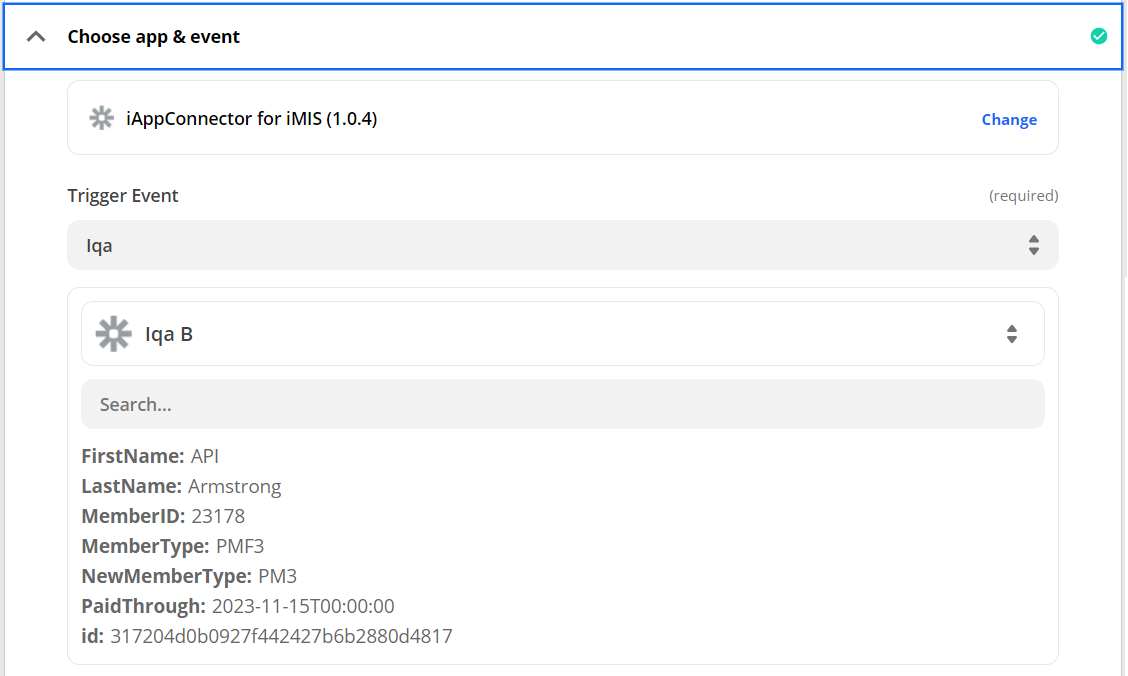Click the Iqa B sample icon
Viewport: 1128px width, 676px height.
[113, 334]
